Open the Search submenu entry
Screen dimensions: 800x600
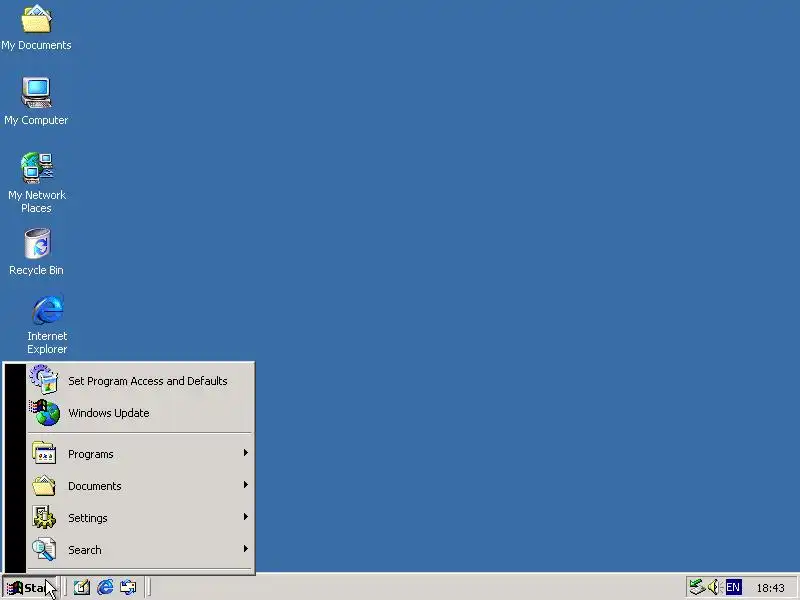tap(140, 549)
